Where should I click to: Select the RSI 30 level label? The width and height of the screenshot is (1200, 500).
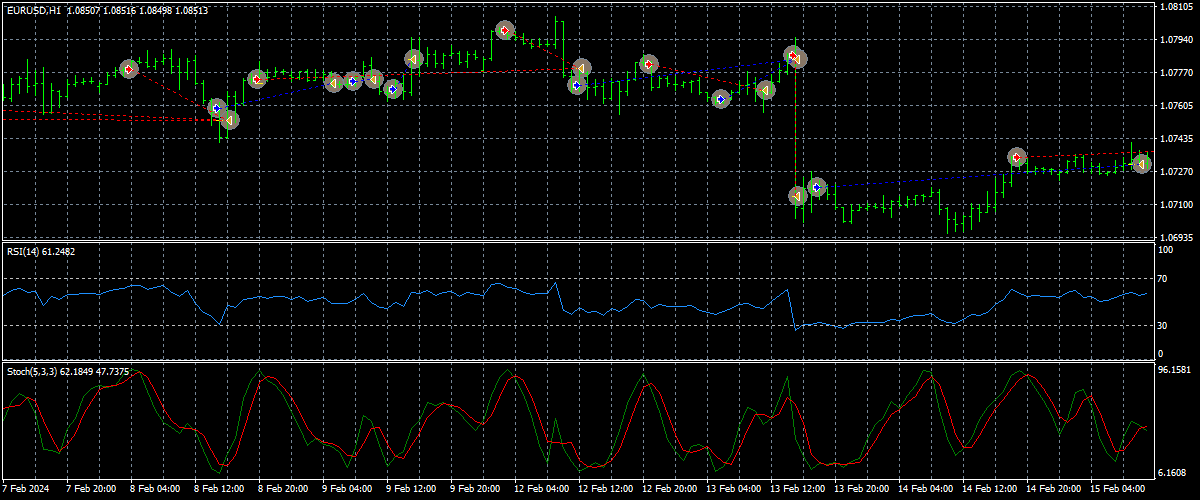pyautogui.click(x=1164, y=325)
